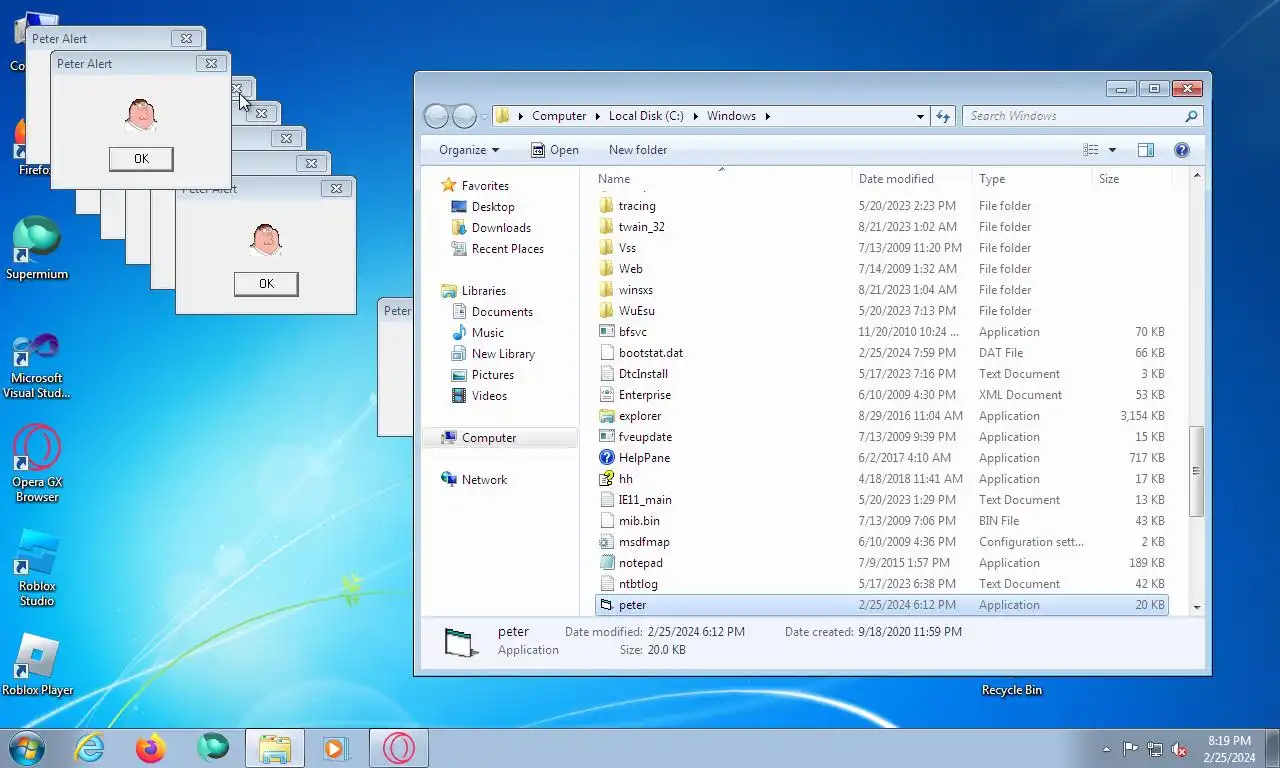
Task: Open the help question mark icon
Action: pos(1181,150)
